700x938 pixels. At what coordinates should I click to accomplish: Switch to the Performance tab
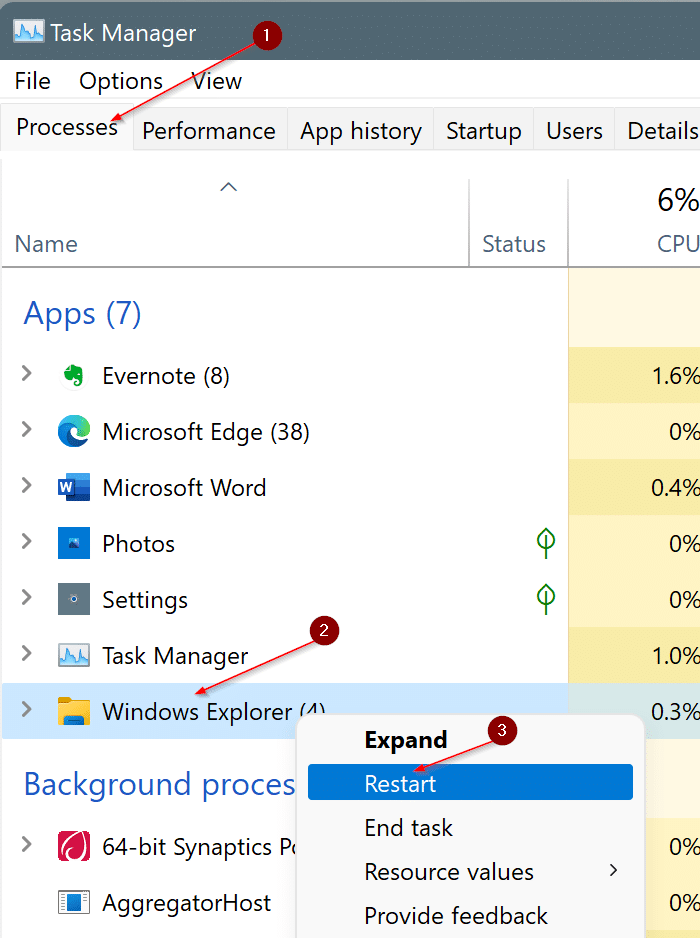(x=208, y=130)
